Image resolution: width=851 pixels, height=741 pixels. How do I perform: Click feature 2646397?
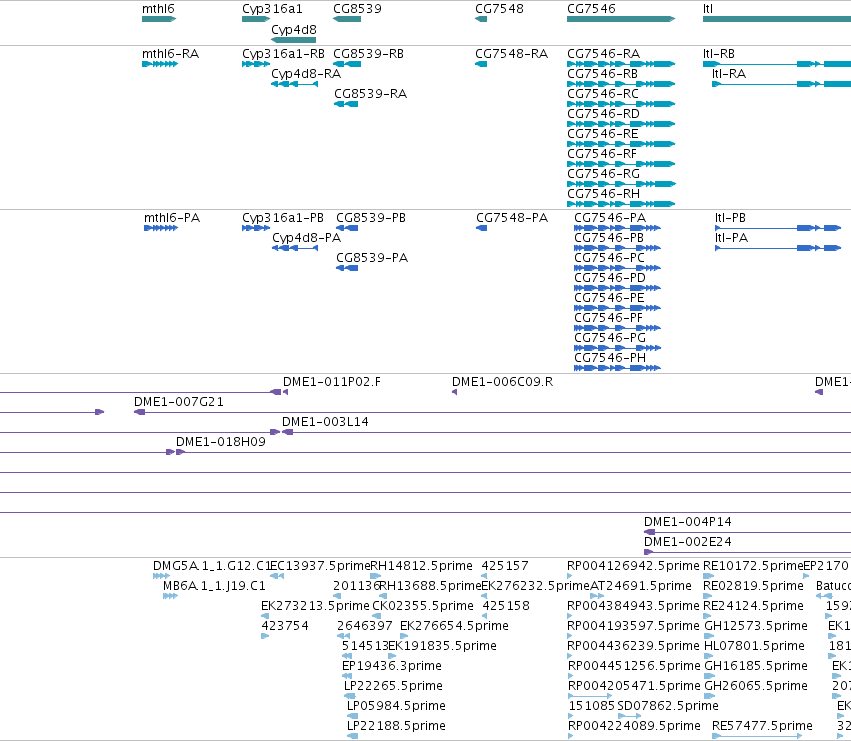point(343,636)
